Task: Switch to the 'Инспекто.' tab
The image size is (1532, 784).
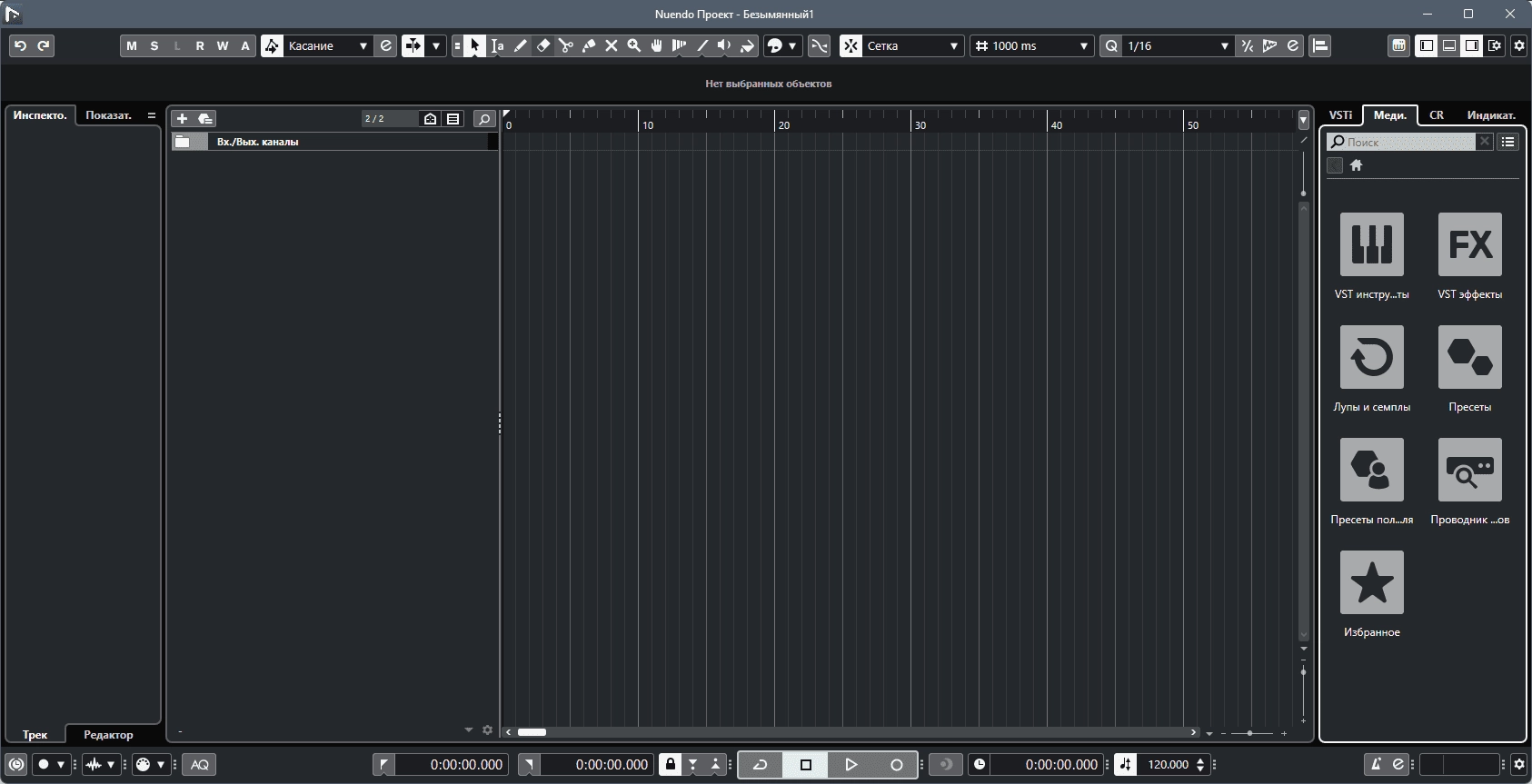Action: [x=40, y=115]
